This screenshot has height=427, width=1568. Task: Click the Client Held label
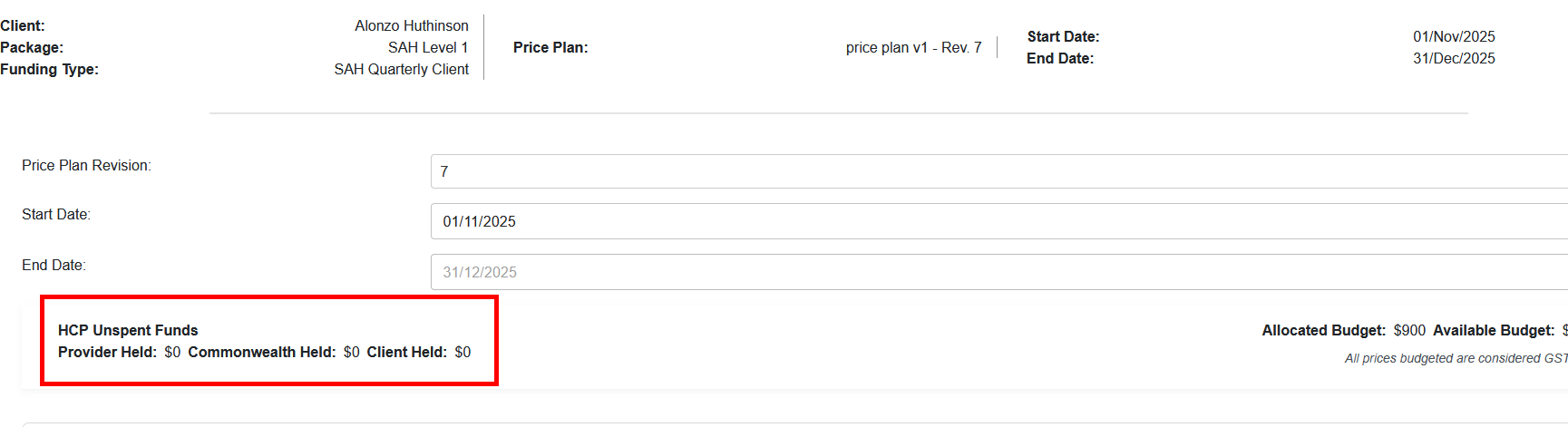pyautogui.click(x=406, y=352)
